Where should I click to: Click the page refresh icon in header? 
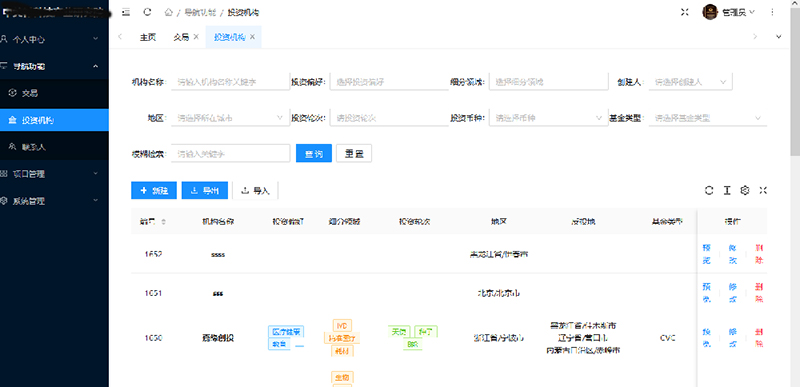pos(147,12)
